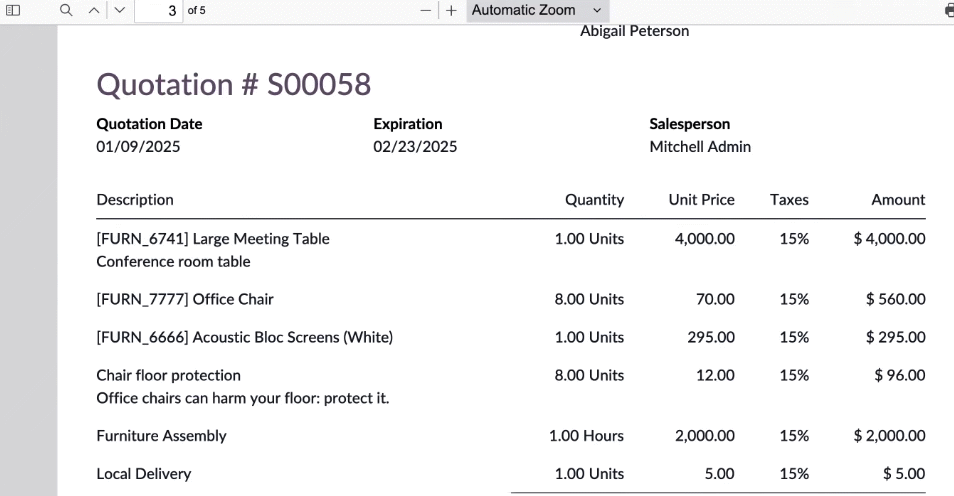Open the find-in-document magnifier
Screen dimensions: 954x496
click(66, 10)
